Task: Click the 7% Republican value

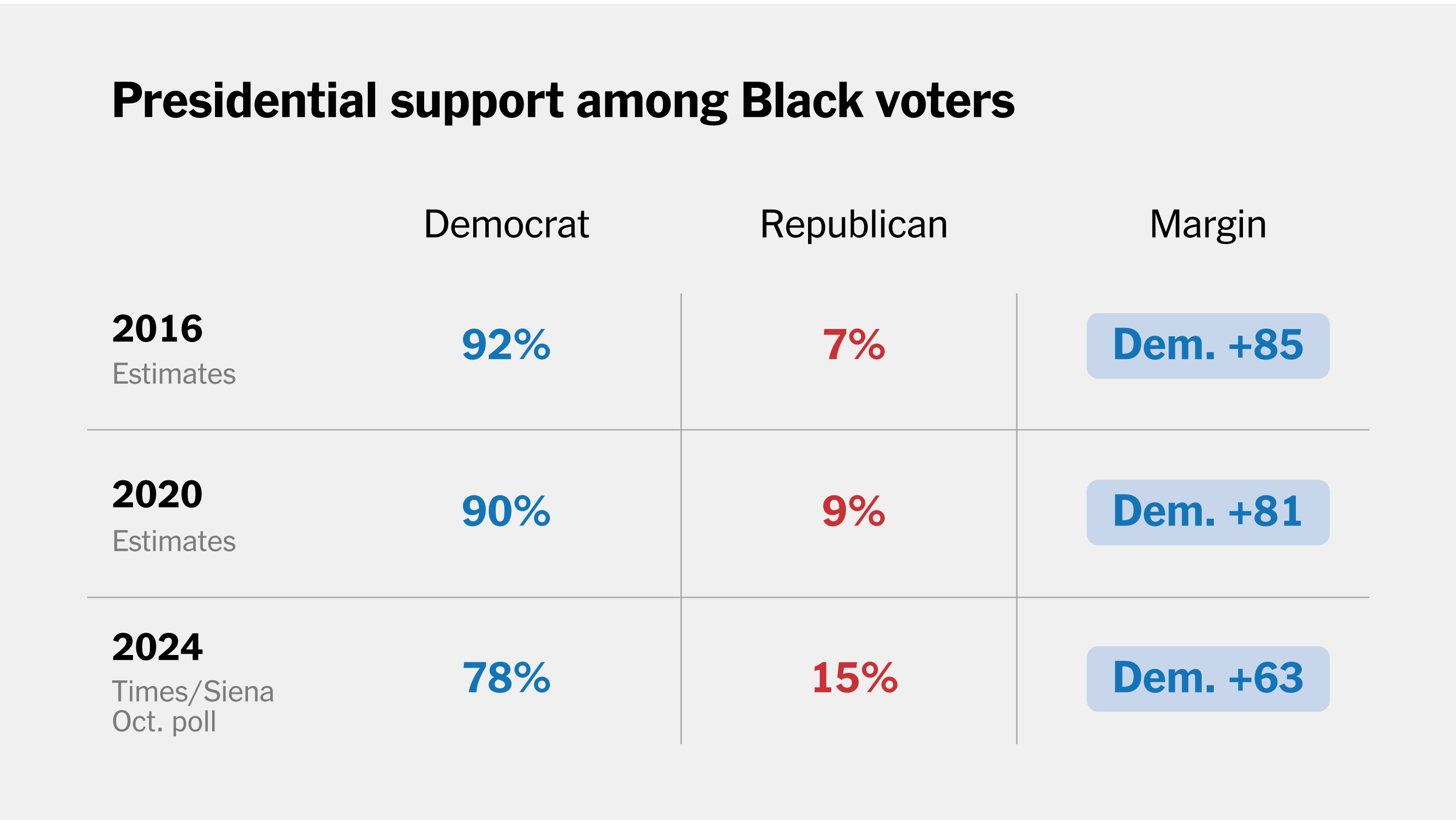Action: pyautogui.click(x=854, y=344)
